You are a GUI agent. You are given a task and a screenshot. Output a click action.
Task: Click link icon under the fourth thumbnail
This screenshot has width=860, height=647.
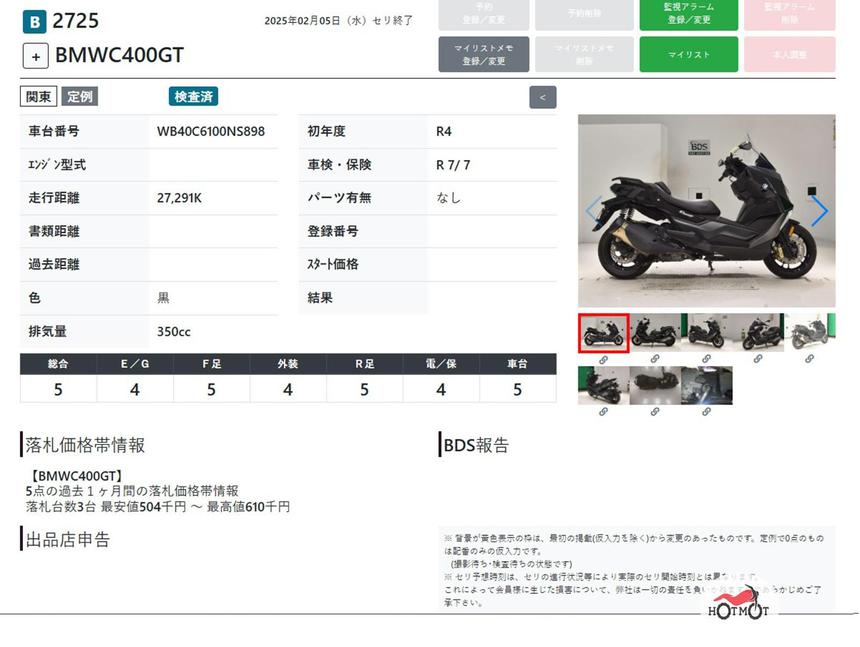tap(759, 359)
